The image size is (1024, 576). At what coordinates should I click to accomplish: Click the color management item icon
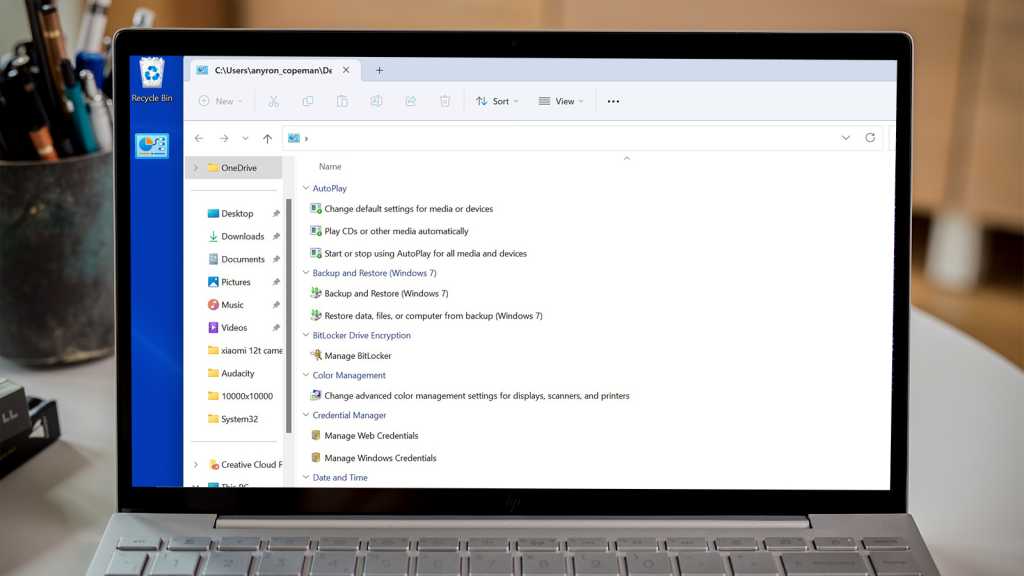316,395
